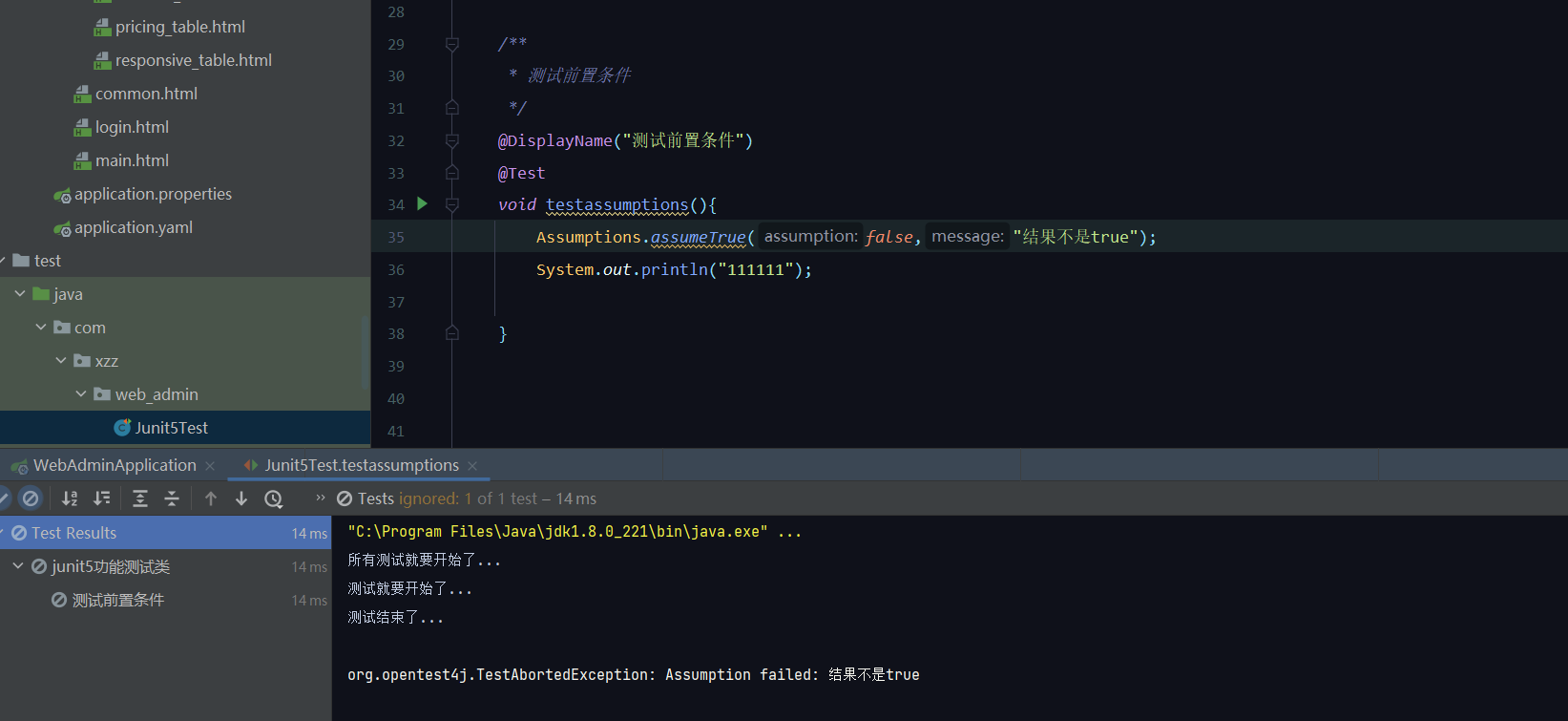Click ignored icon beside junit5功能测试类
The width and height of the screenshot is (1568, 721).
(x=39, y=566)
